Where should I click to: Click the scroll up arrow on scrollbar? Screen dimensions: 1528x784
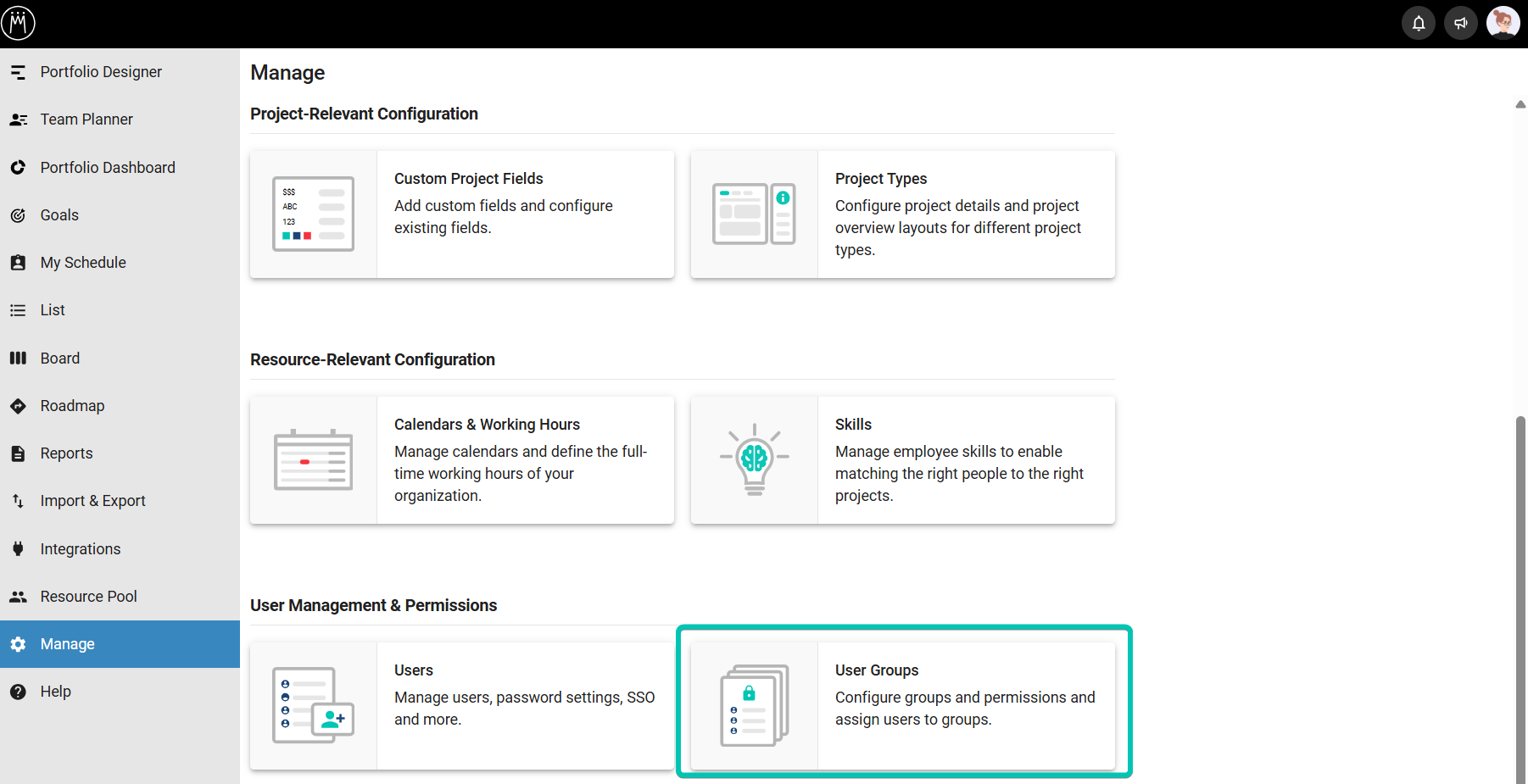(1520, 104)
